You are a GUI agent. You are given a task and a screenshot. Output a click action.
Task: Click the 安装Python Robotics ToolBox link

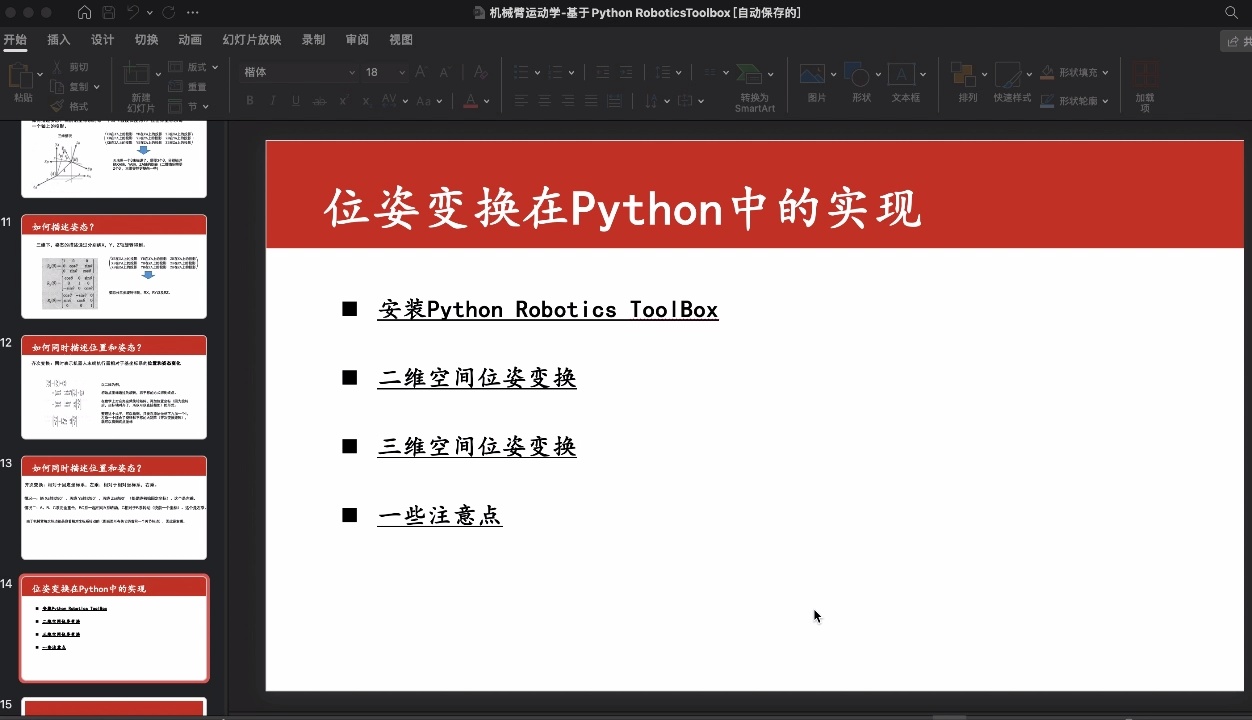548,310
